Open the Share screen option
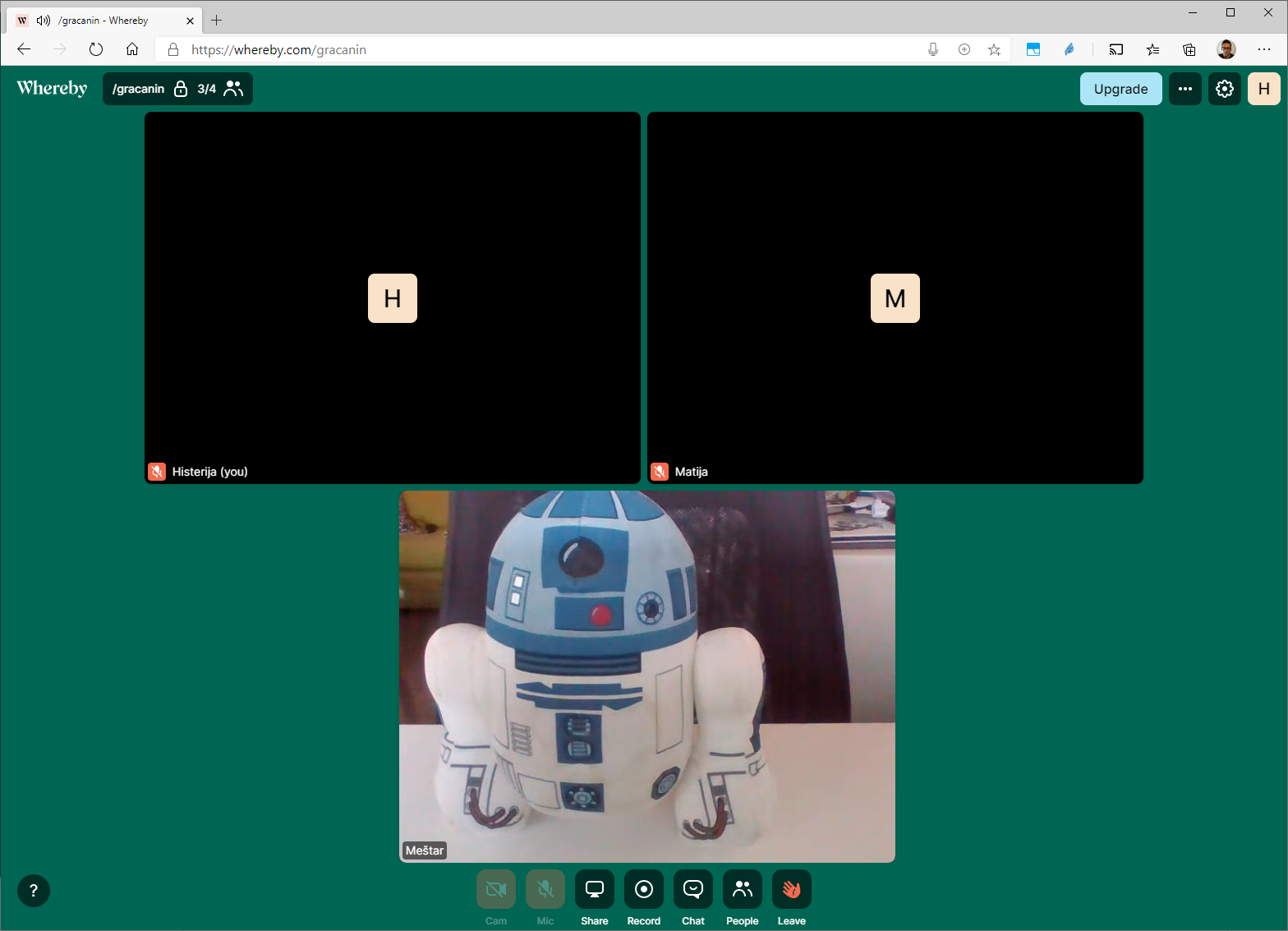Screen dimensions: 1288x931 click(x=595, y=889)
